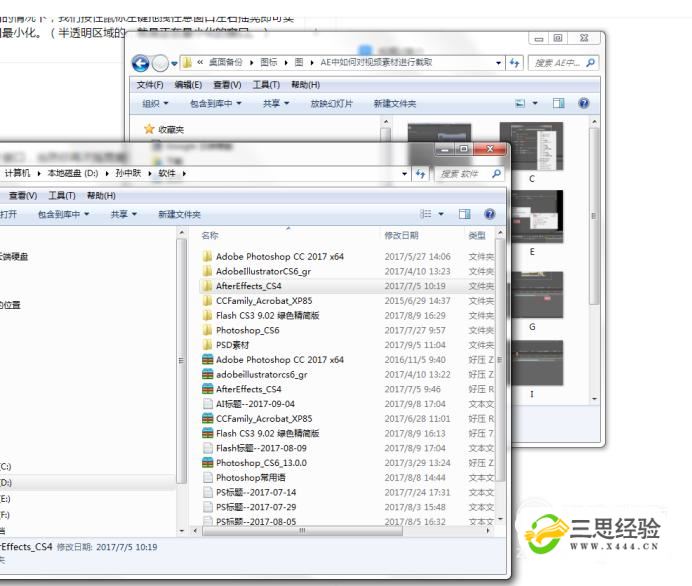The height and width of the screenshot is (586, 692).
Task: Click 新建文件夹 in front window toolbar
Action: coord(179,214)
